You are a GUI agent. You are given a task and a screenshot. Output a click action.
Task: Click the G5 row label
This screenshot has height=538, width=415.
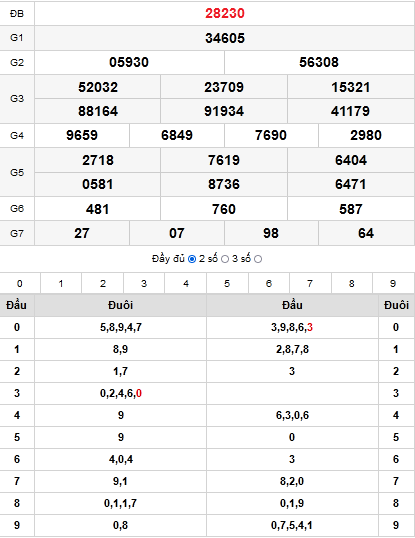tap(17, 172)
